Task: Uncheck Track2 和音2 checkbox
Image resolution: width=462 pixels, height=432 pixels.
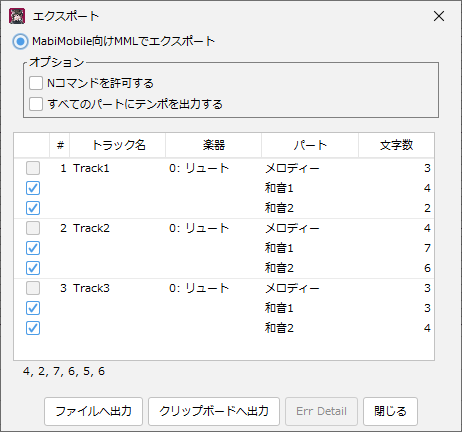Action: click(33, 268)
